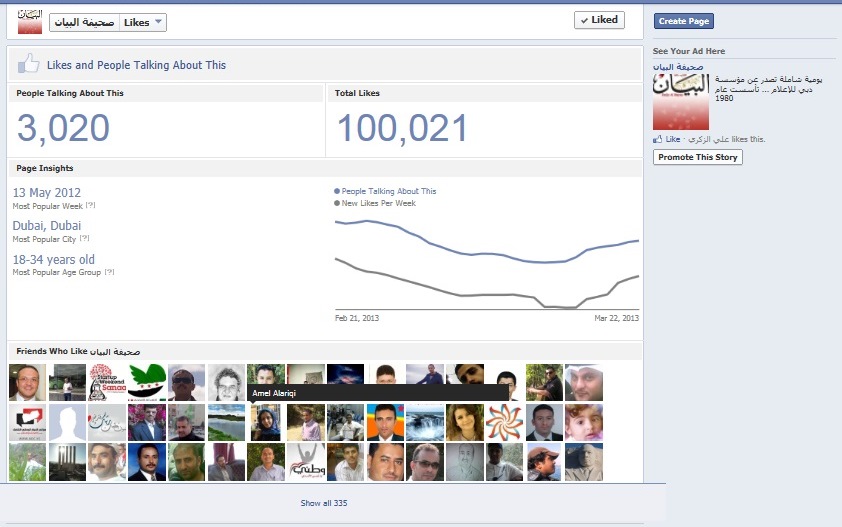The width and height of the screenshot is (842, 527).
Task: Toggle the Liked button off
Action: coord(599,20)
